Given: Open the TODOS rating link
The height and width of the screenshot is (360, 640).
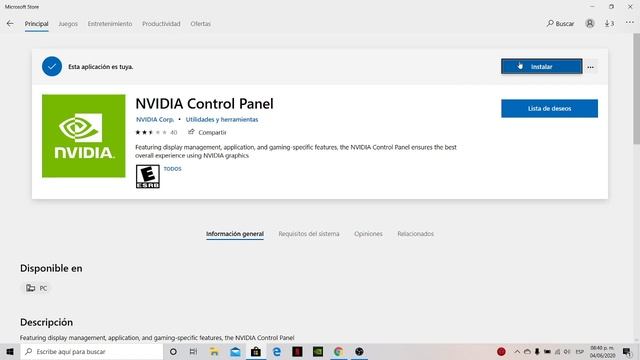Looking at the screenshot, I should (x=173, y=169).
